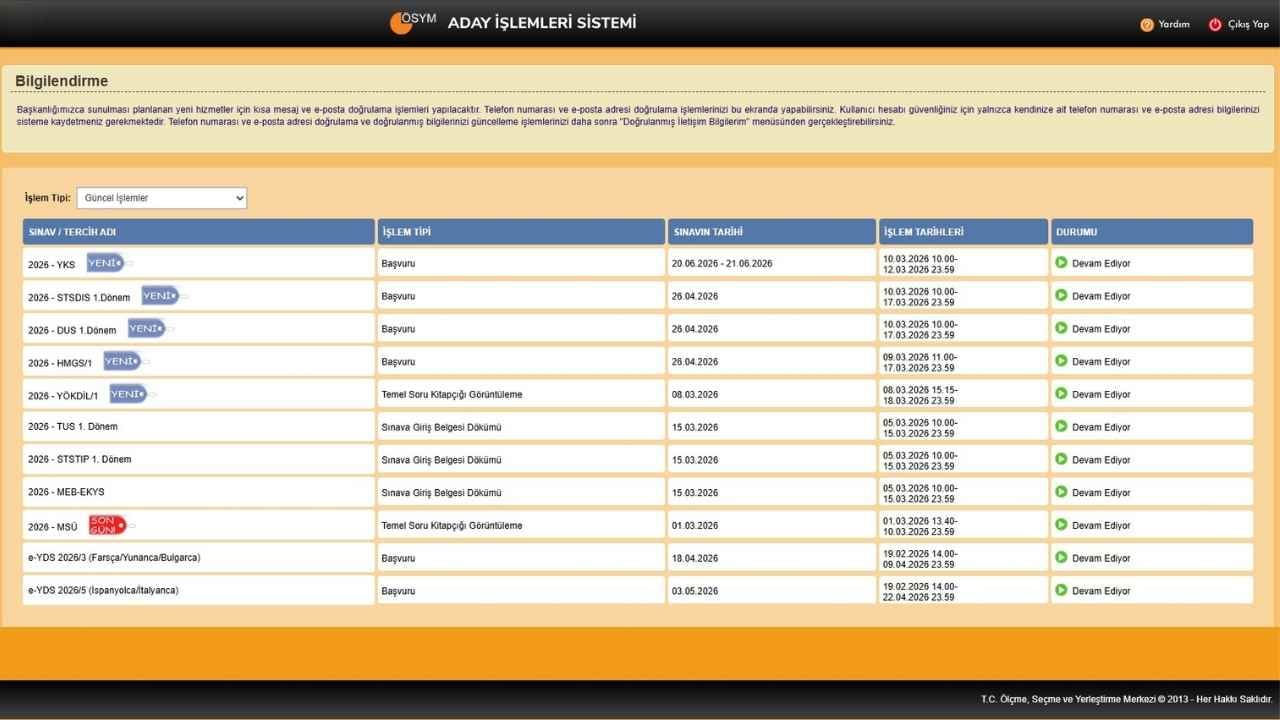Click green status icon for e-YDS 2026/5 row
This screenshot has height=720, width=1280.
point(1061,590)
